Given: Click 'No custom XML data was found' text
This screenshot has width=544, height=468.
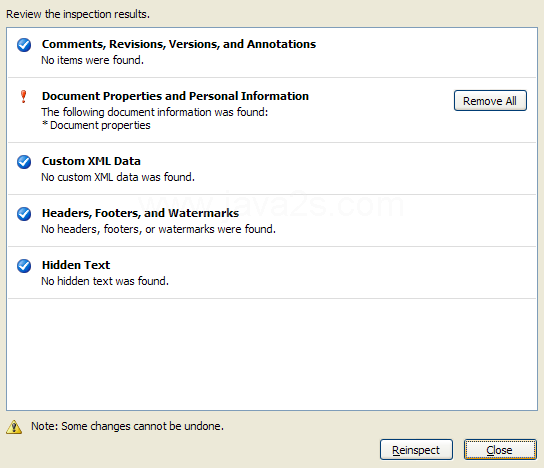Looking at the screenshot, I should click(x=118, y=177).
